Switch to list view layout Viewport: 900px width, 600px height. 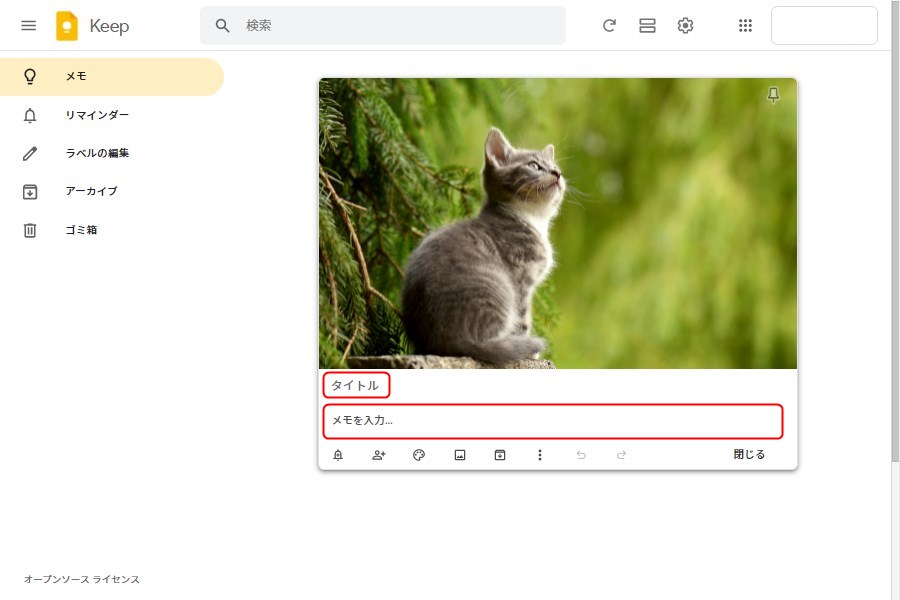tap(647, 26)
